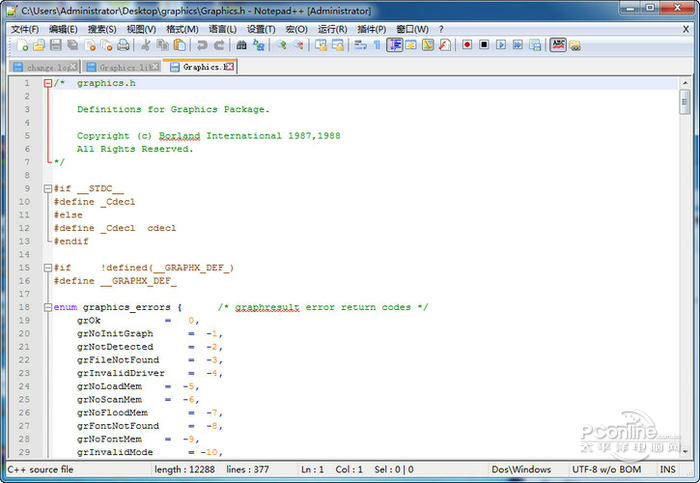The height and width of the screenshot is (483, 700).
Task: Switch to the change.log tab
Action: click(x=41, y=67)
